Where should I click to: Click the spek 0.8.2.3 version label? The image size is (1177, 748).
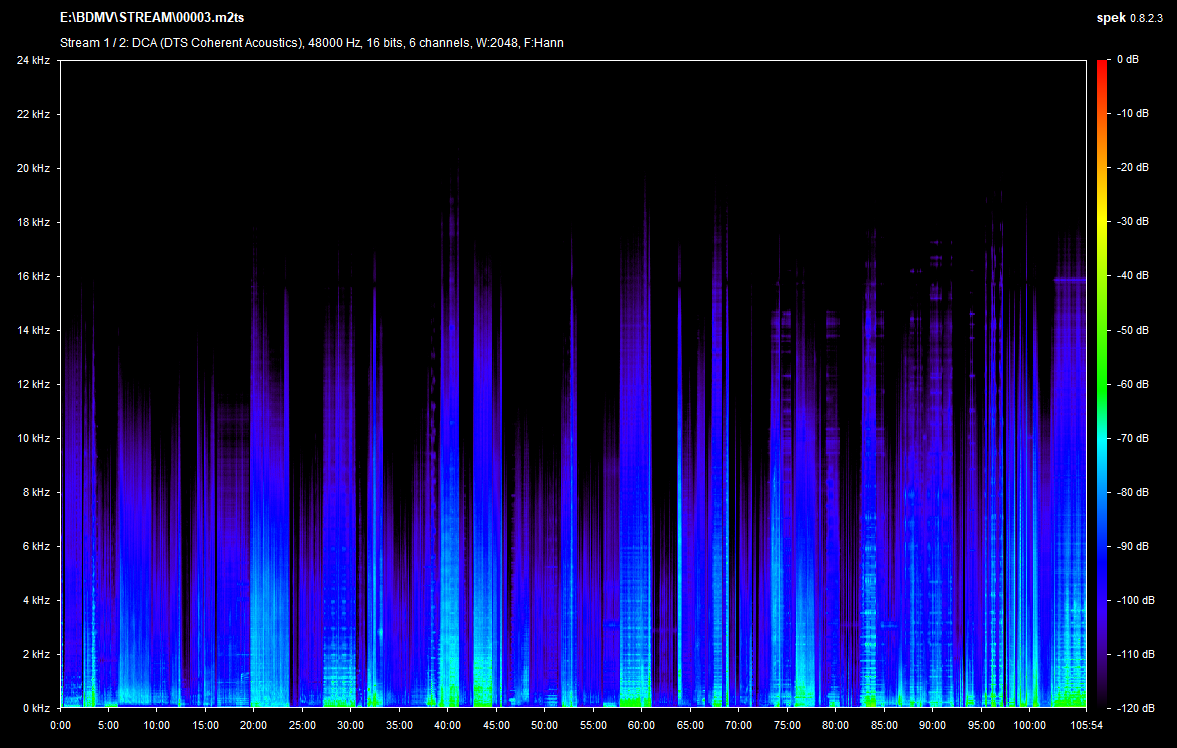[x=1130, y=19]
